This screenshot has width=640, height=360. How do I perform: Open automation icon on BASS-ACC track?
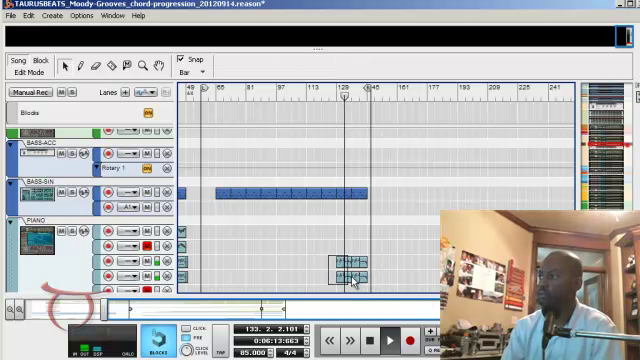coord(84,153)
